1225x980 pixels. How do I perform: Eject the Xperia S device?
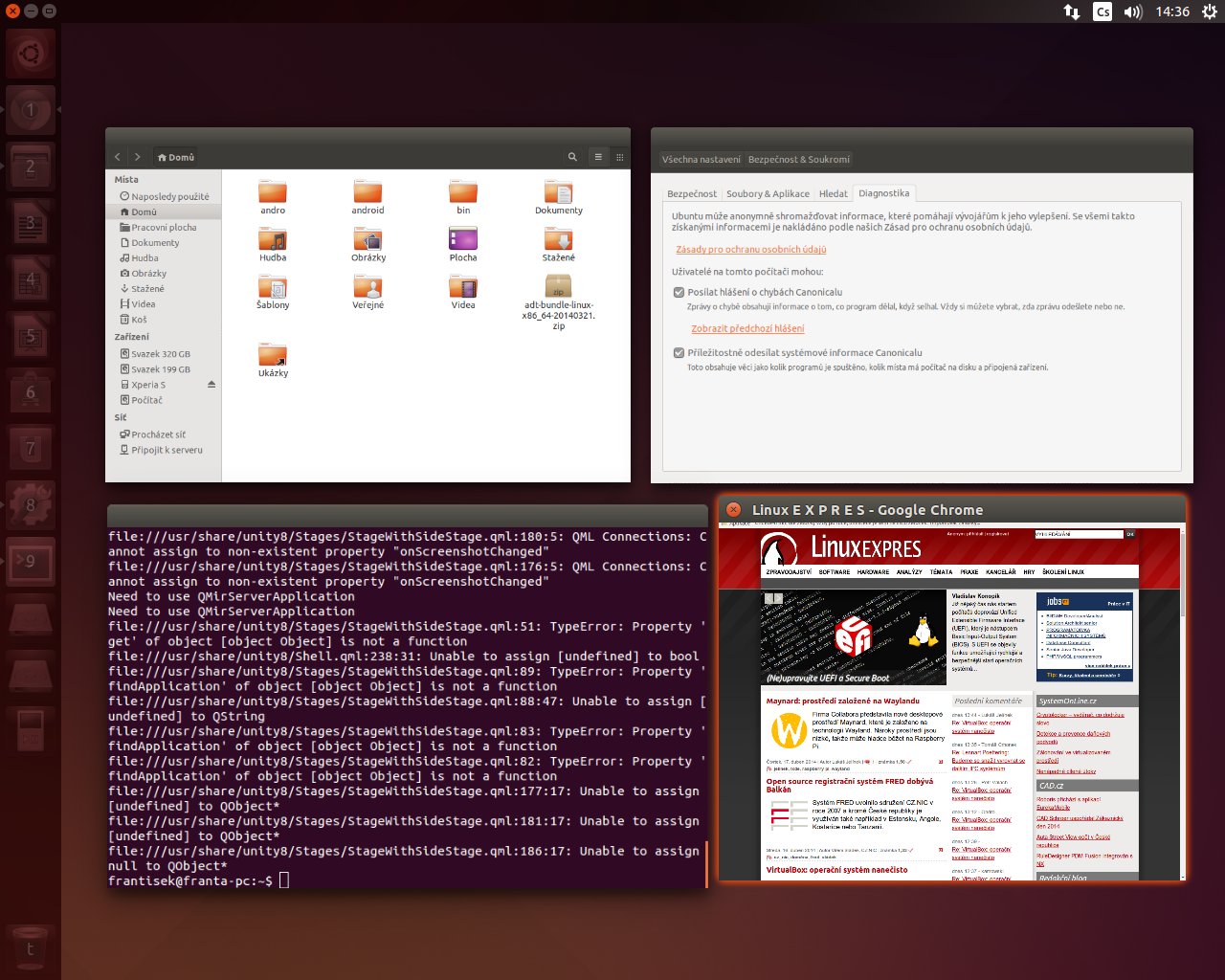point(212,385)
